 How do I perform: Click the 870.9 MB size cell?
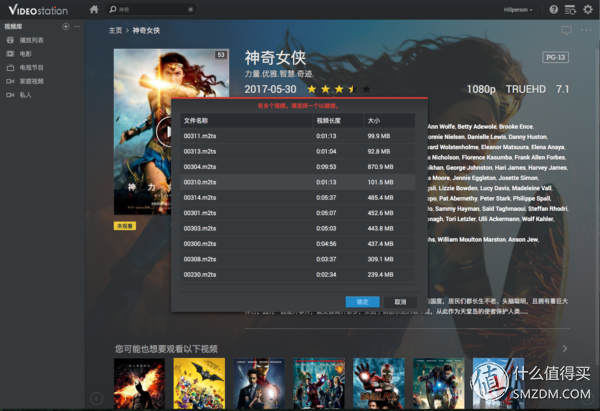[380, 167]
